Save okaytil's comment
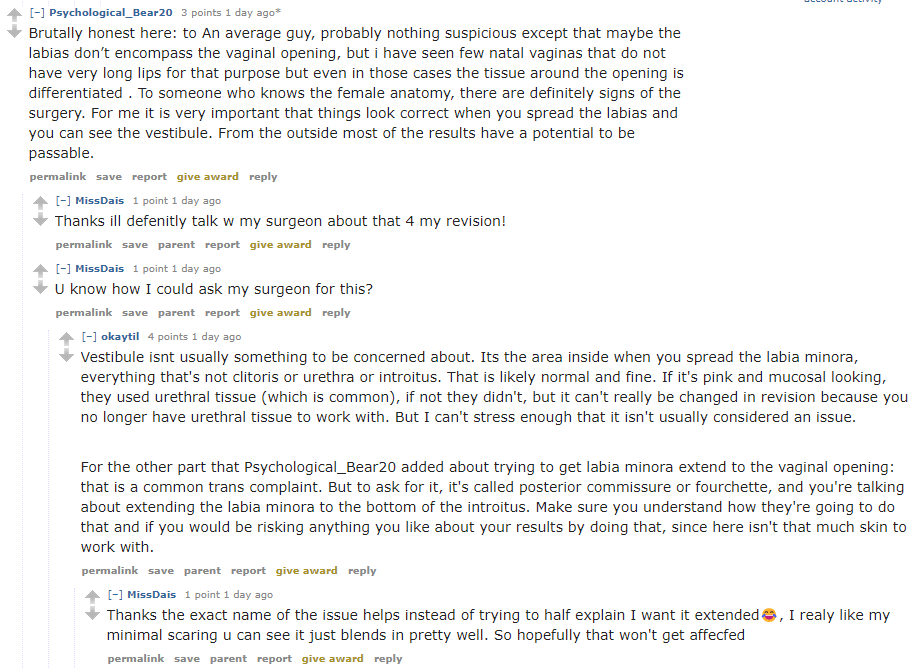 click(161, 570)
